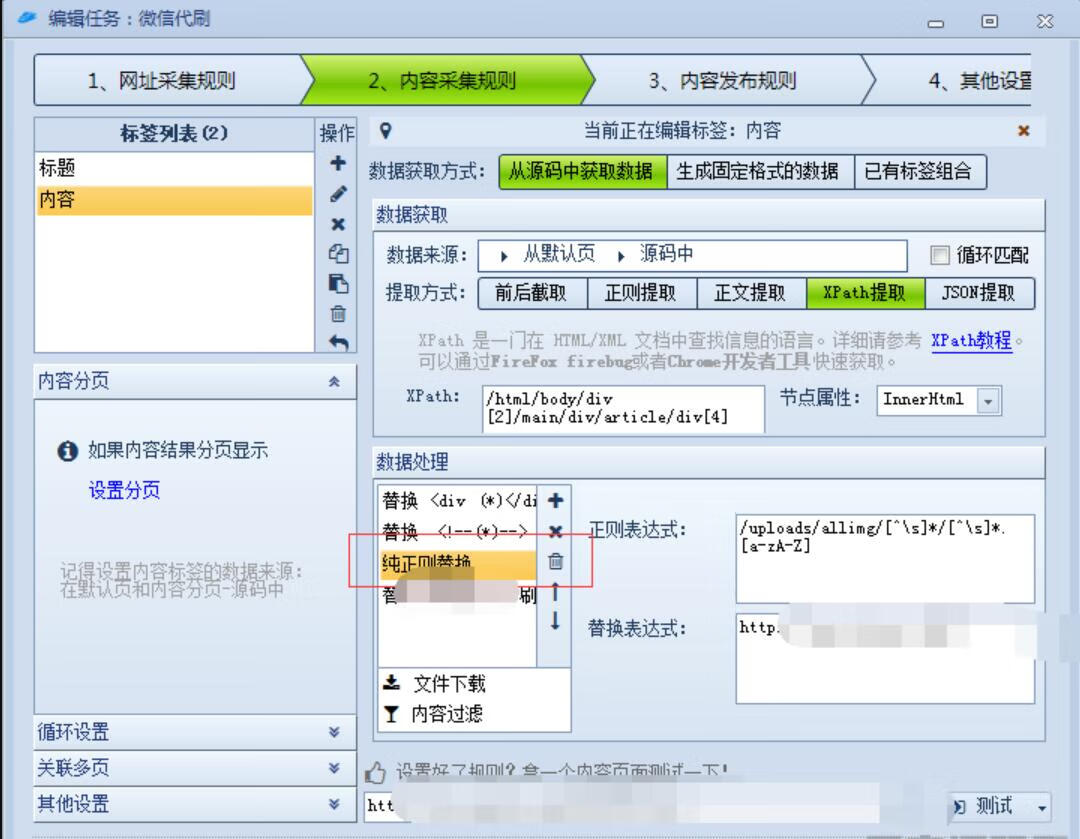The height and width of the screenshot is (839, 1080).
Task: Select the 从源码中获取数据 mode
Action: click(x=582, y=172)
